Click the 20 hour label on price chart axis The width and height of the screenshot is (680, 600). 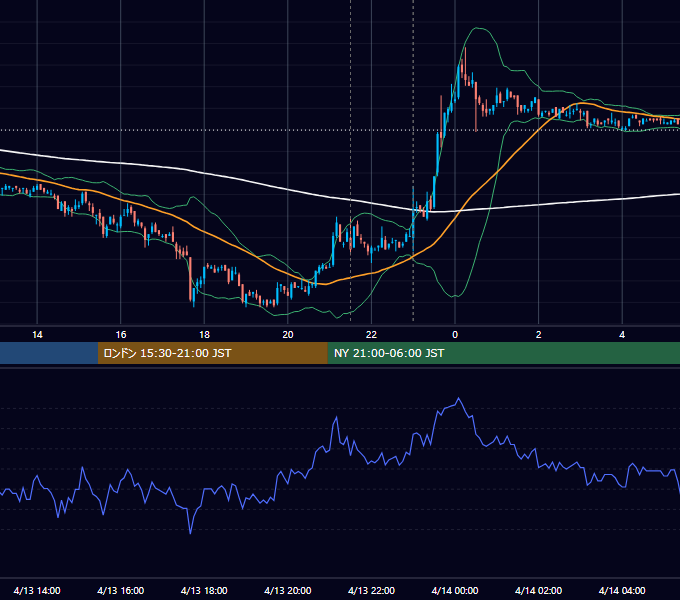[x=288, y=335]
